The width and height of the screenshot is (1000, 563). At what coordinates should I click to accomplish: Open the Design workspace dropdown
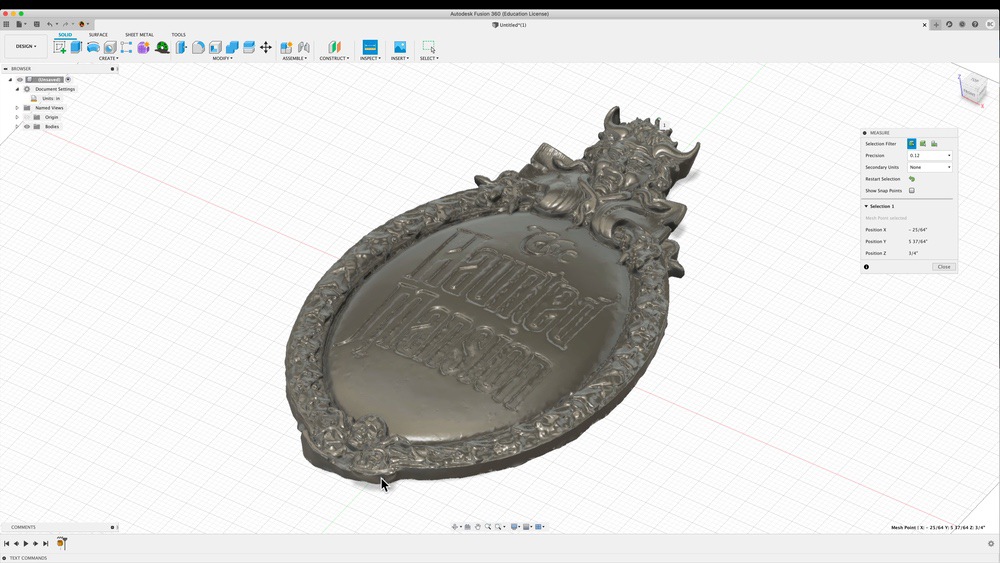pyautogui.click(x=26, y=47)
